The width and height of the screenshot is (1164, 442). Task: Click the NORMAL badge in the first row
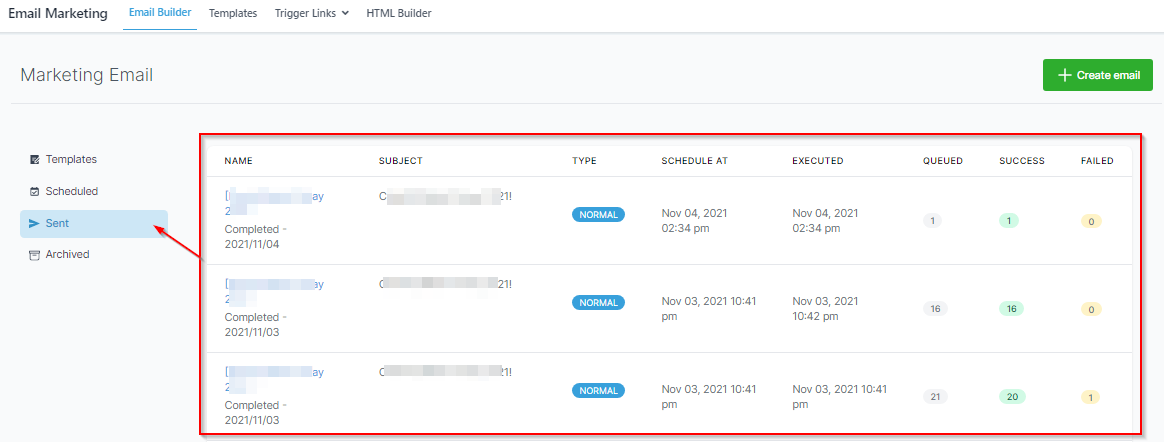[x=598, y=214]
